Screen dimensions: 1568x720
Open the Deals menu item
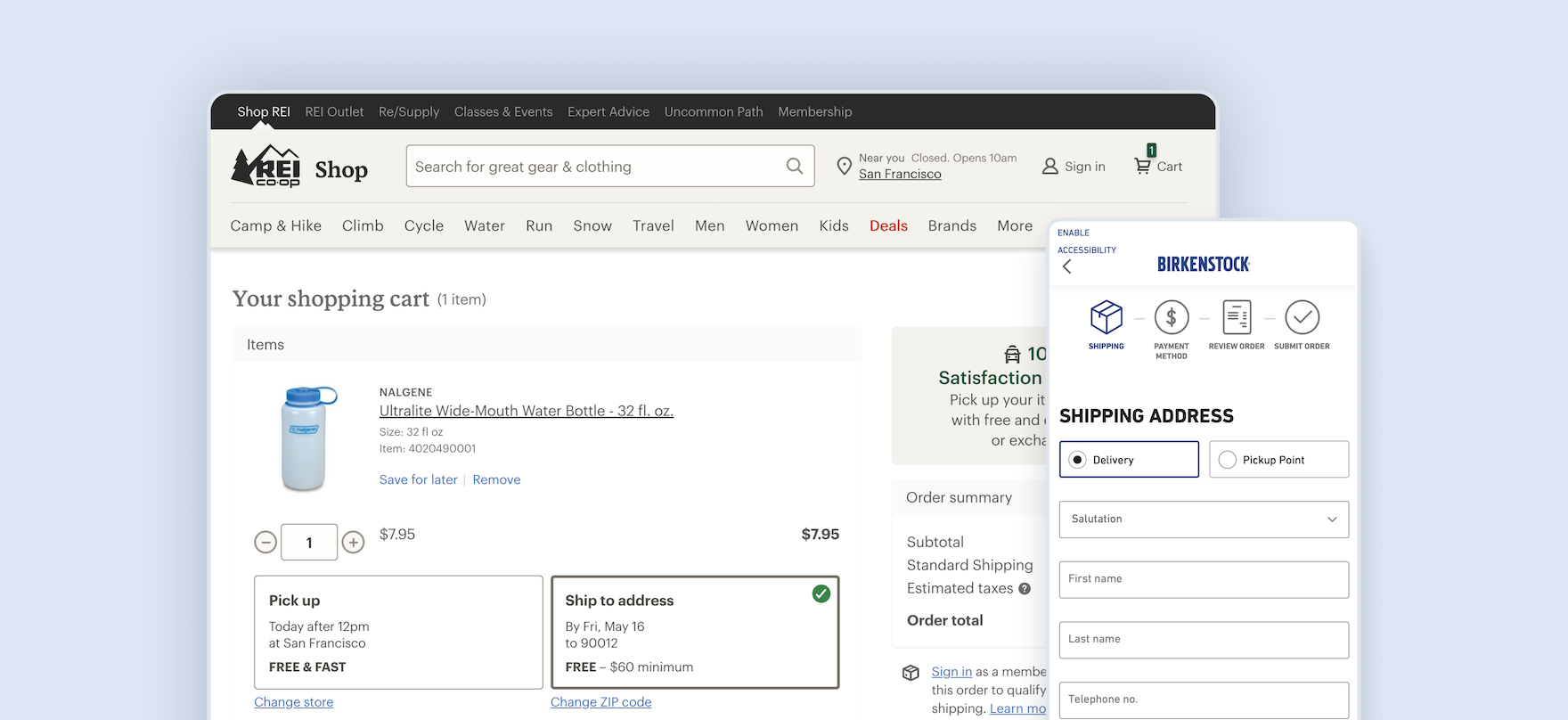coord(888,226)
